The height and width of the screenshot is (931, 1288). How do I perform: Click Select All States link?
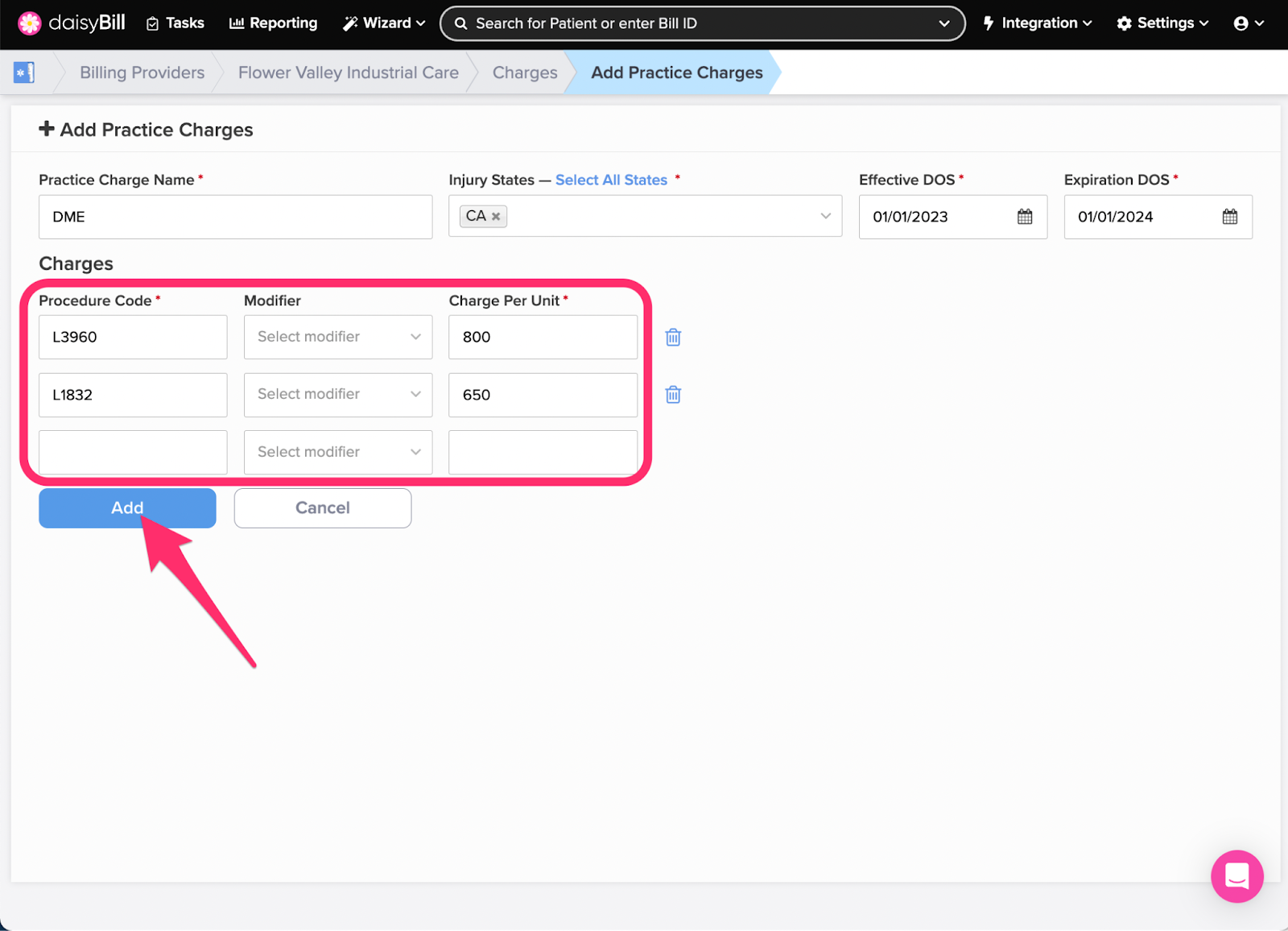[x=611, y=180]
